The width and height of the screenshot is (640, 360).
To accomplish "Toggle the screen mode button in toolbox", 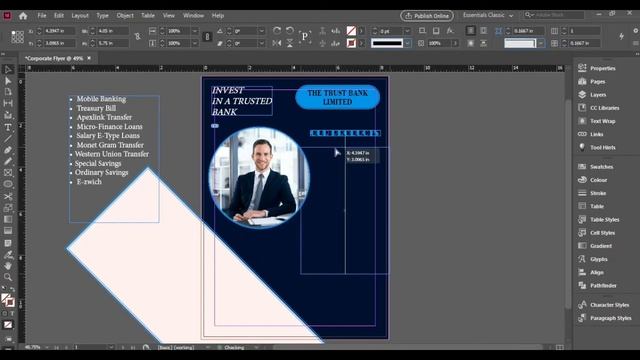I will coord(8,339).
